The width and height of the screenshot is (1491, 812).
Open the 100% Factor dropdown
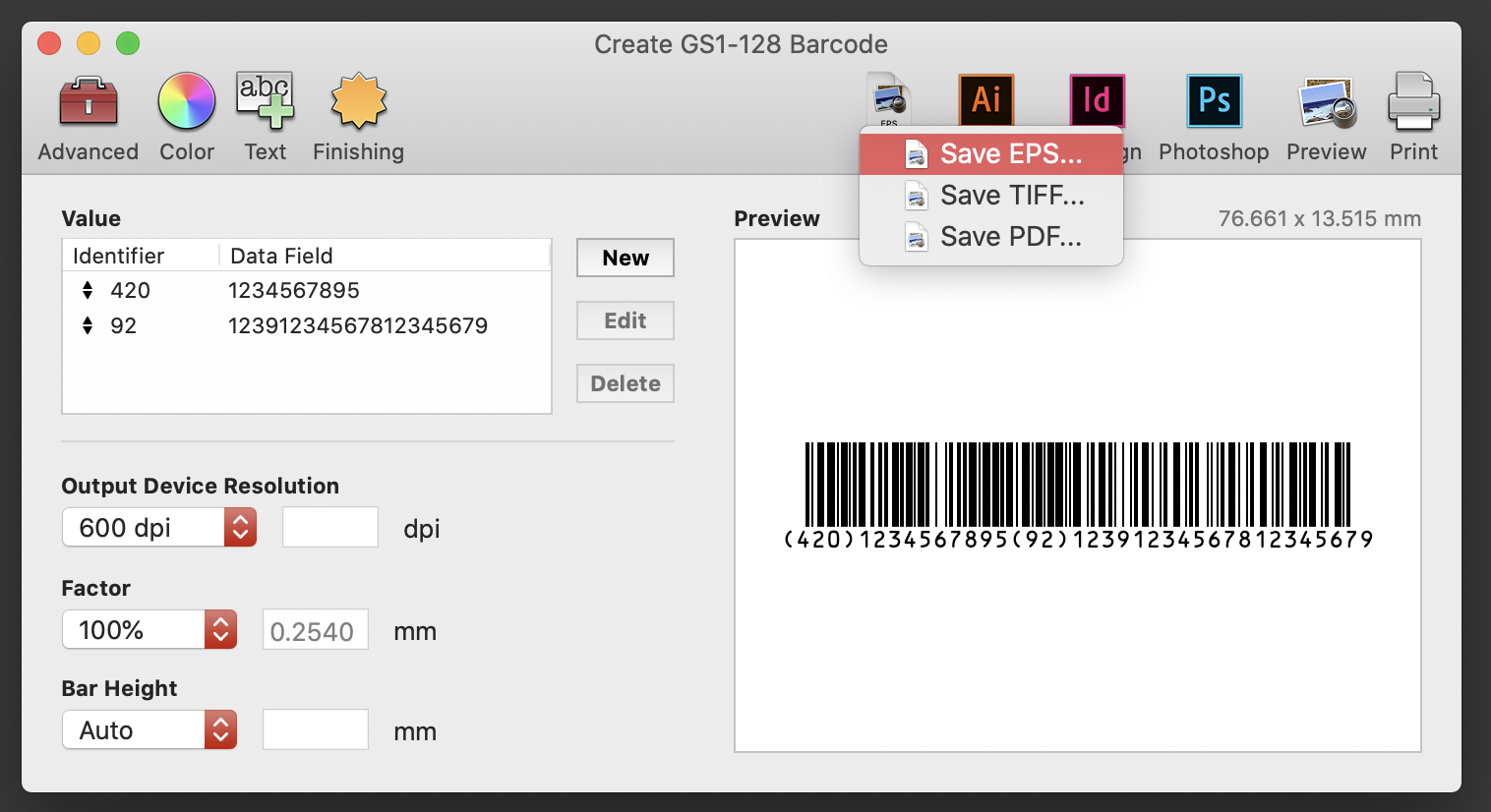149,630
